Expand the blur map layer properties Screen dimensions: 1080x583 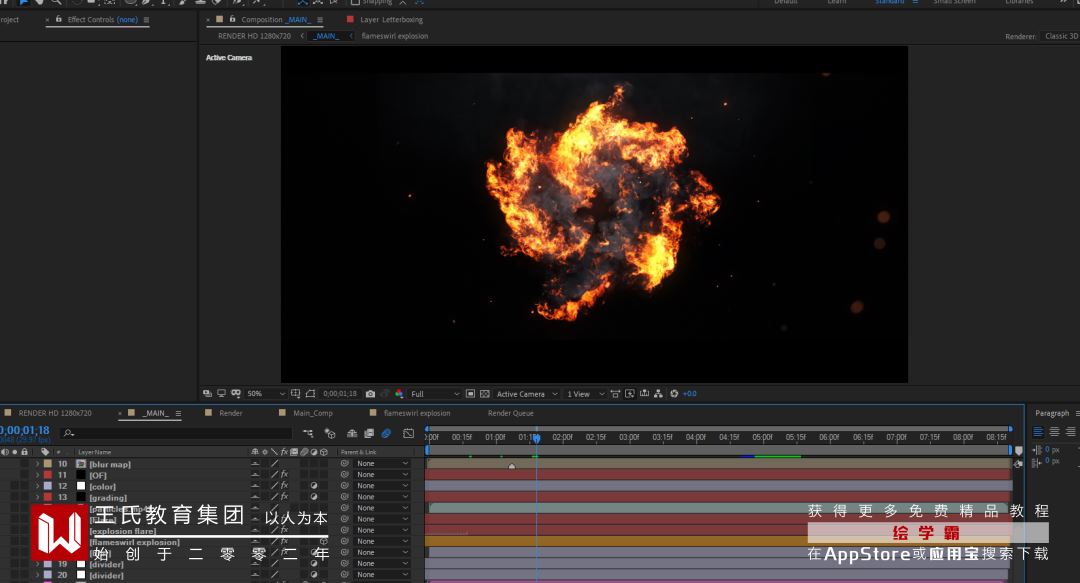[38, 464]
